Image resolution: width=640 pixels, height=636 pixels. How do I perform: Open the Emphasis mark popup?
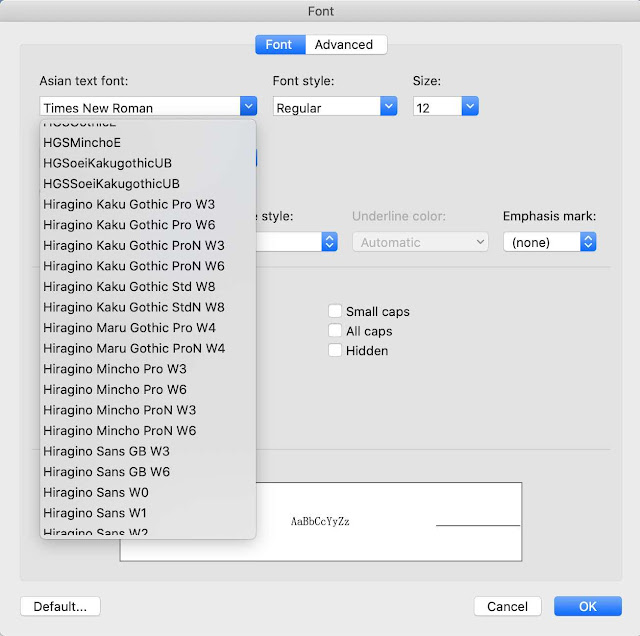pyautogui.click(x=550, y=242)
